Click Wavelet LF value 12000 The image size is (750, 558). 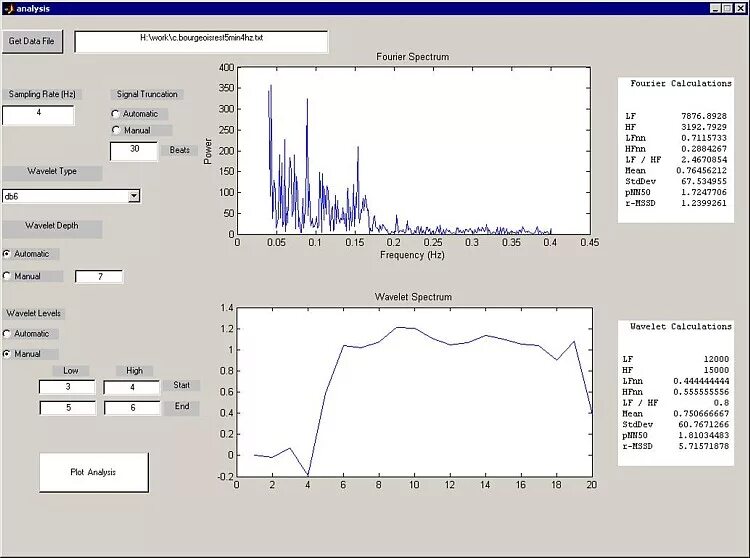pos(716,359)
